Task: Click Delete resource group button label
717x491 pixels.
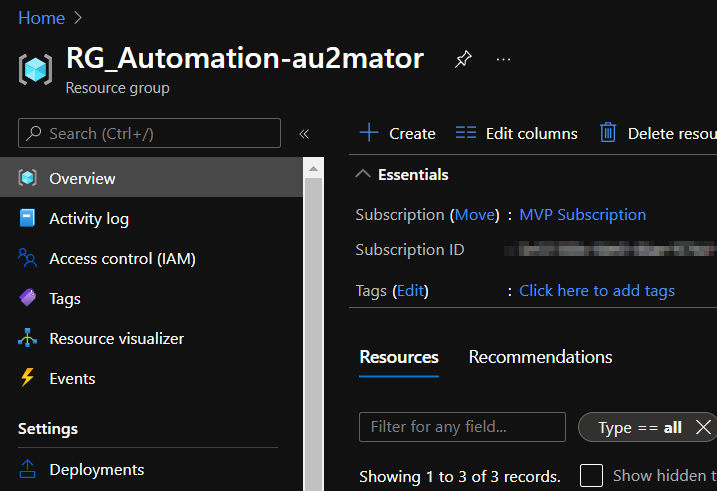Action: coord(672,133)
